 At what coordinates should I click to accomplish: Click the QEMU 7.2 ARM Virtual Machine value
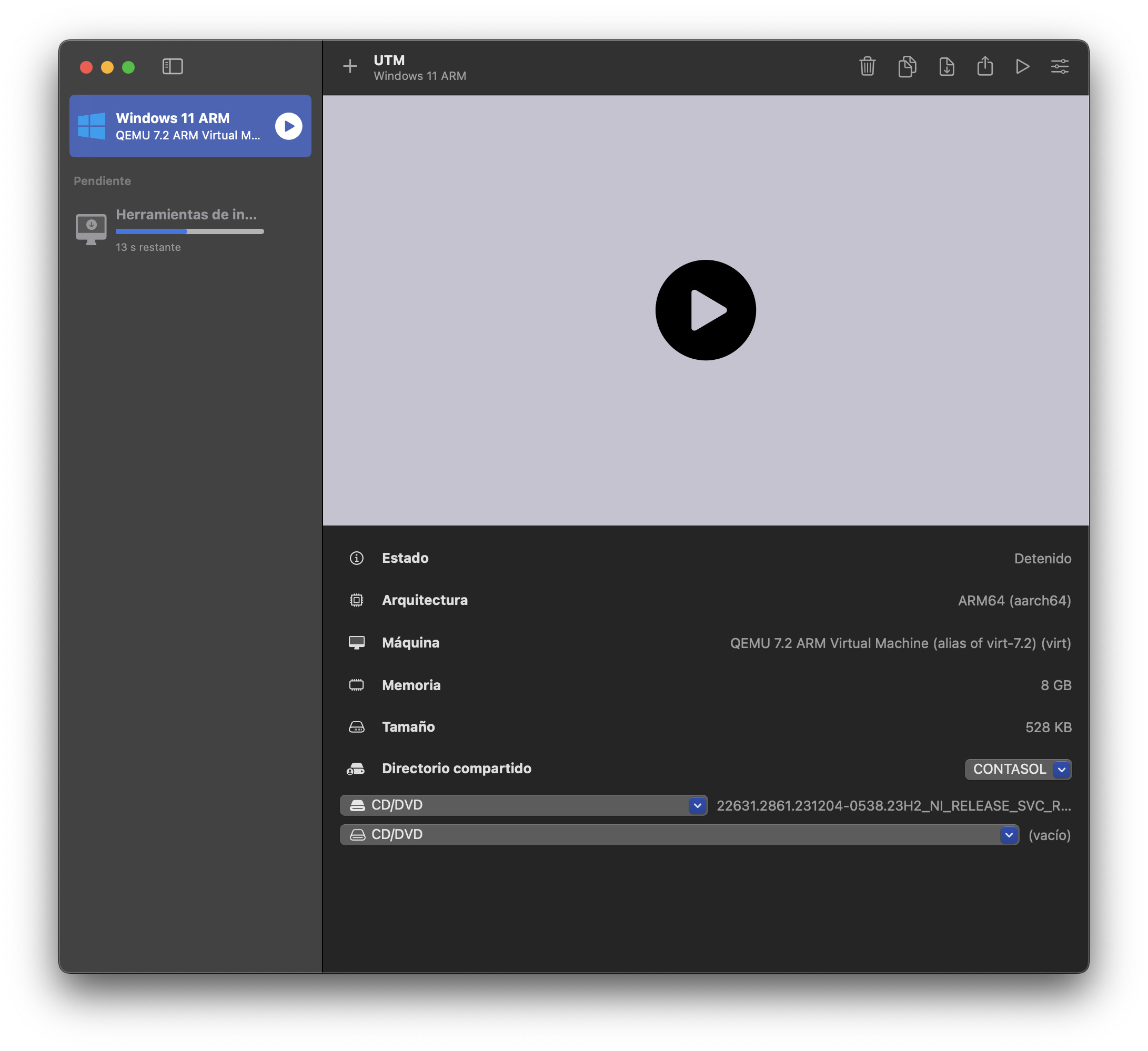(900, 643)
